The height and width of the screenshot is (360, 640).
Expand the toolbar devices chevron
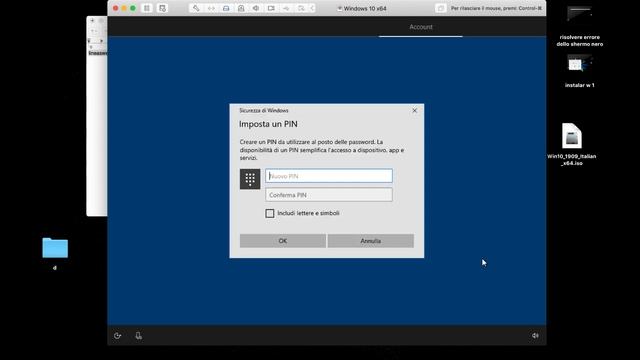click(x=312, y=8)
